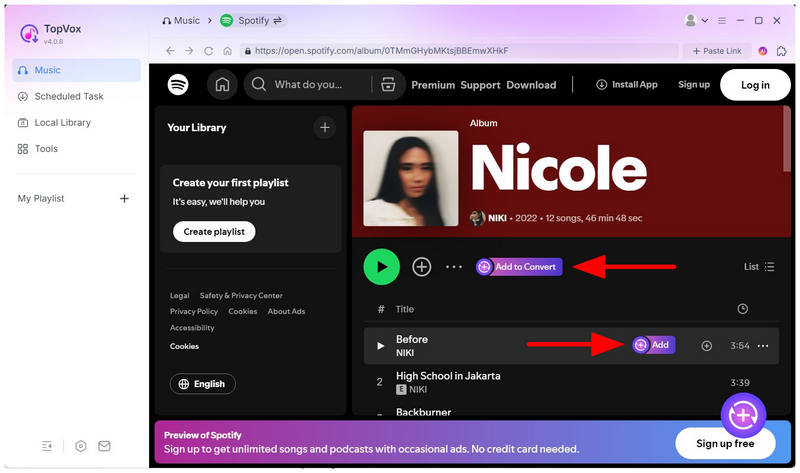This screenshot has height=473, width=800.
Task: Click Add button on Before track
Action: pos(654,345)
